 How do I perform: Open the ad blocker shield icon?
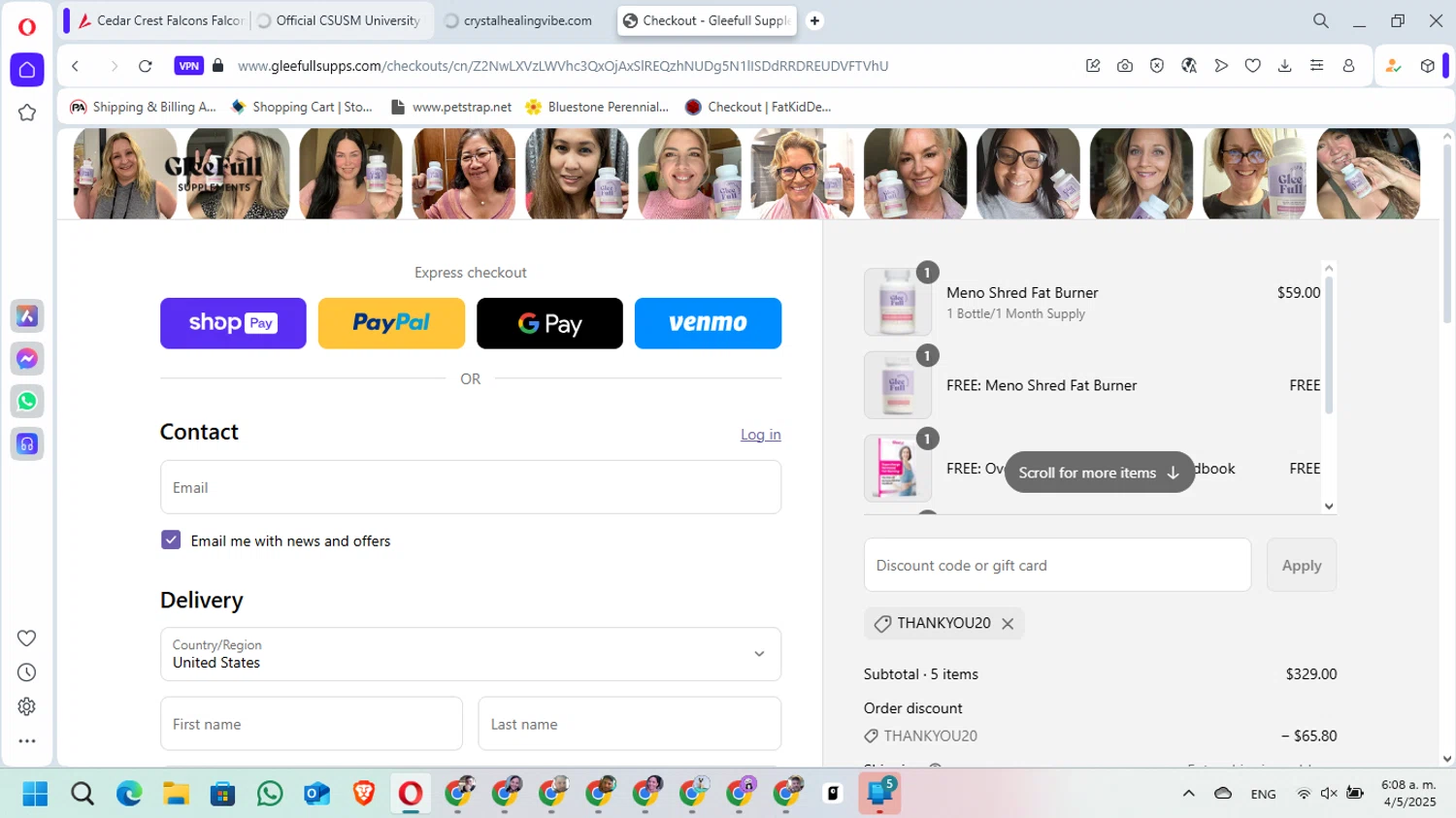coord(1157,66)
